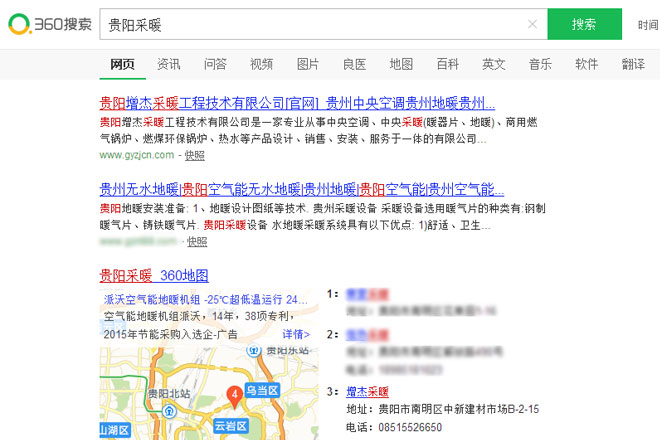Screen dimensions: 660x440
Task: Open the blurred map listing numbered 1
Action: pos(367,294)
